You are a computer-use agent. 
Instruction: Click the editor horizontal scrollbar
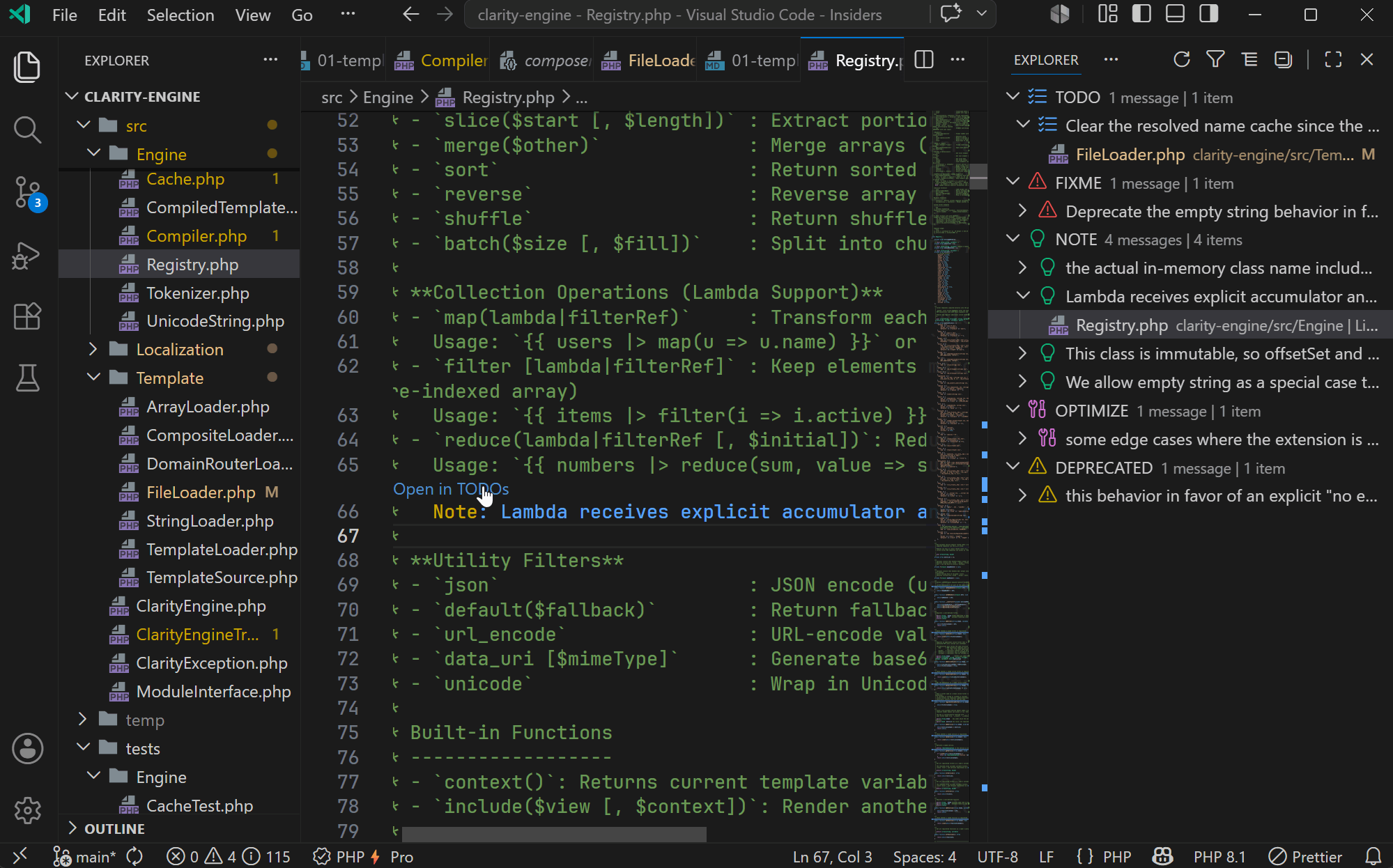[554, 834]
